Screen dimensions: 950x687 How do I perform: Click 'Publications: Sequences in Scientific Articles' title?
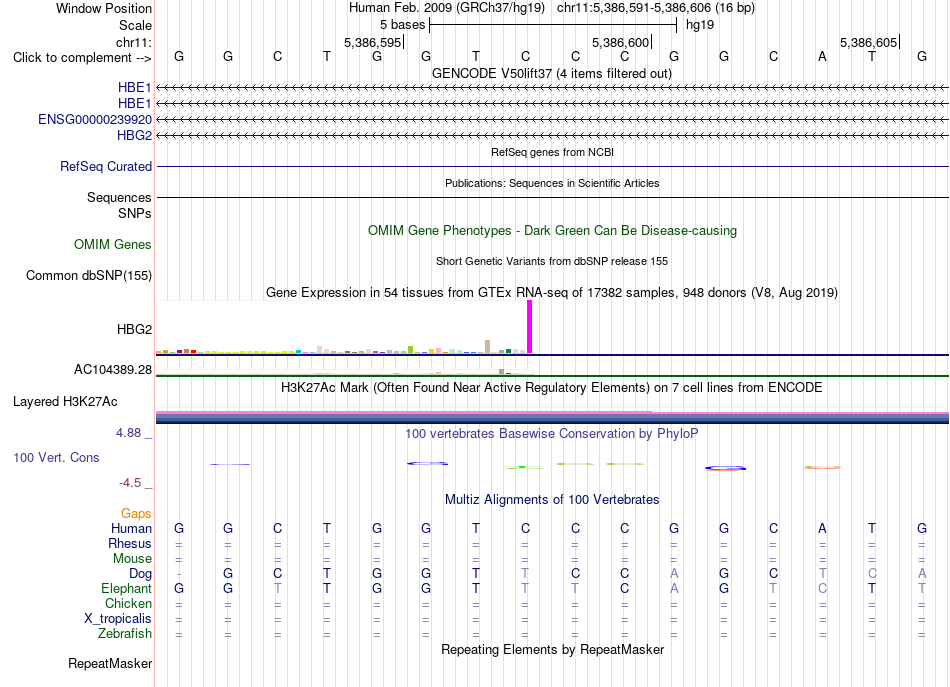tap(552, 183)
